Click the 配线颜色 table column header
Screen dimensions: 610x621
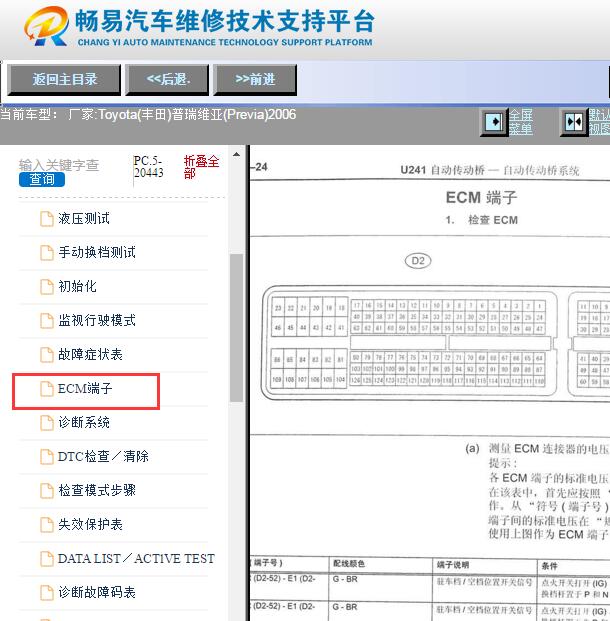coord(349,564)
